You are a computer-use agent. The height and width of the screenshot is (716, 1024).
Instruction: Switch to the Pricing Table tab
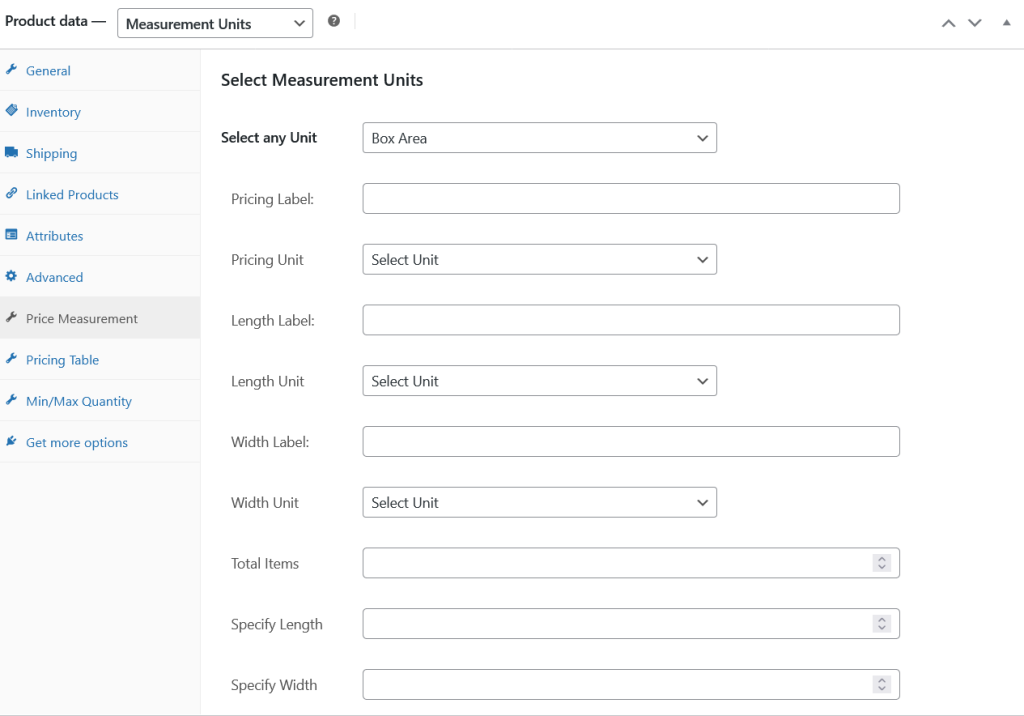tap(62, 360)
